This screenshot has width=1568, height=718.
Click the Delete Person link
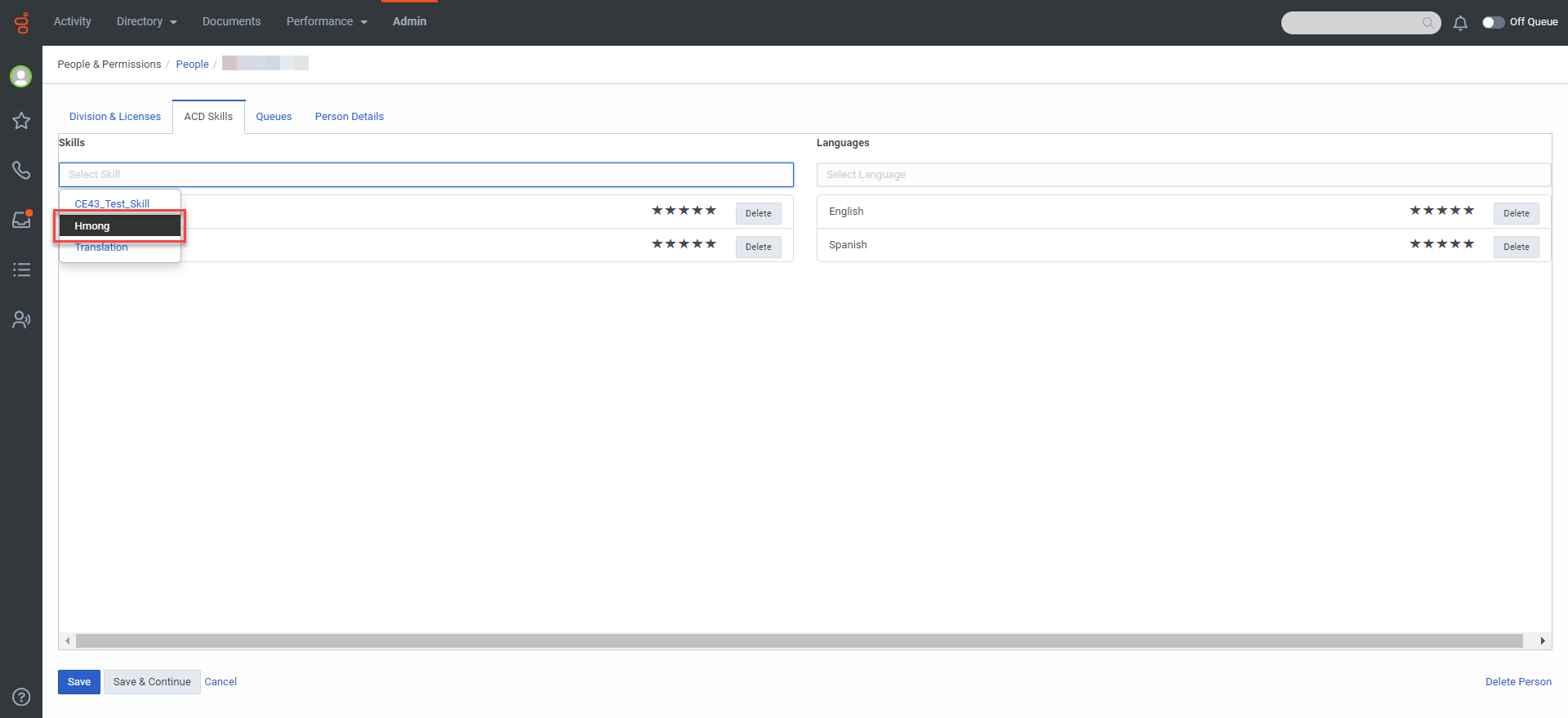point(1518,682)
